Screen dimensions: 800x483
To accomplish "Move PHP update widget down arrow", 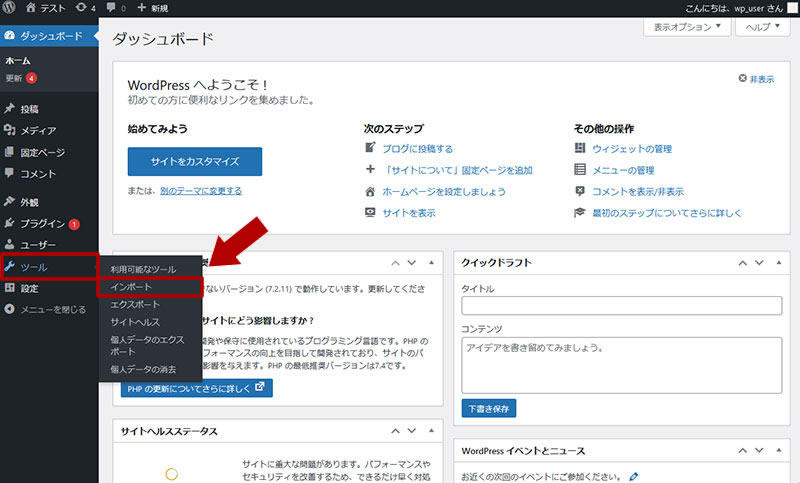I will [412, 263].
